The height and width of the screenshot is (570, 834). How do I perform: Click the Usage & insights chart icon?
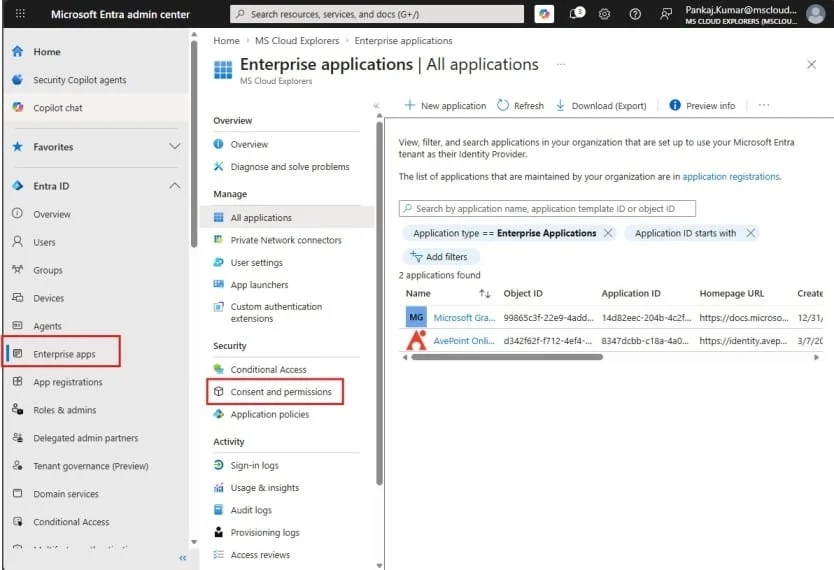click(219, 488)
